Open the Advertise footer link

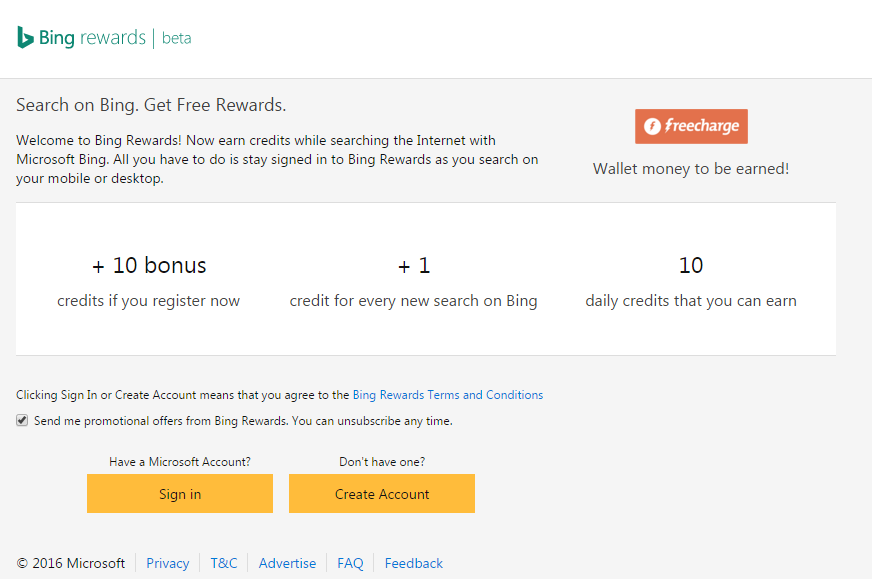pyautogui.click(x=287, y=563)
